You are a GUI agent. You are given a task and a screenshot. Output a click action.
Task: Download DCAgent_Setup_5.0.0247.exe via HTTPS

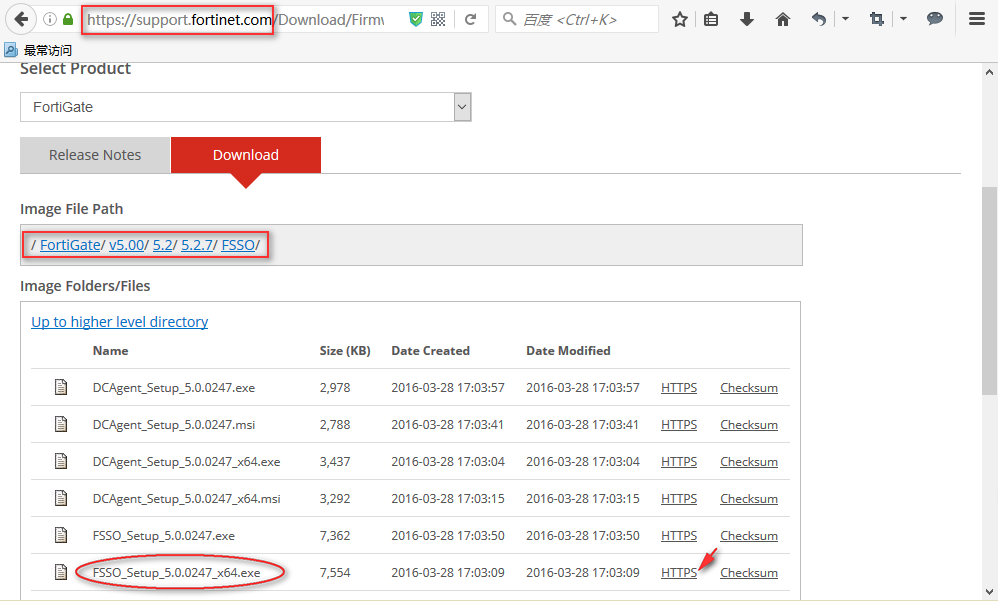[678, 388]
